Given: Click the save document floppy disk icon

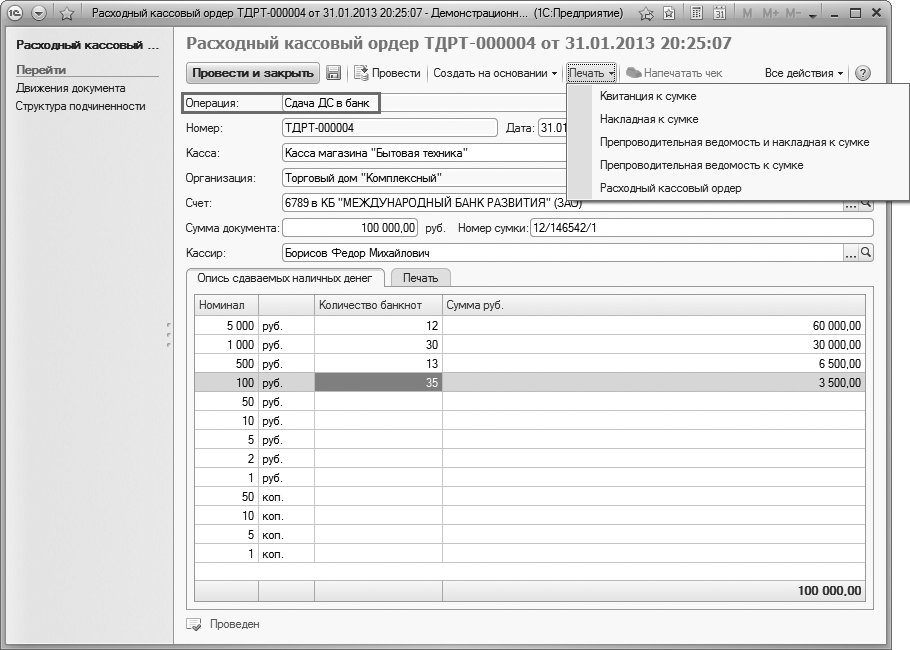Looking at the screenshot, I should 334,73.
